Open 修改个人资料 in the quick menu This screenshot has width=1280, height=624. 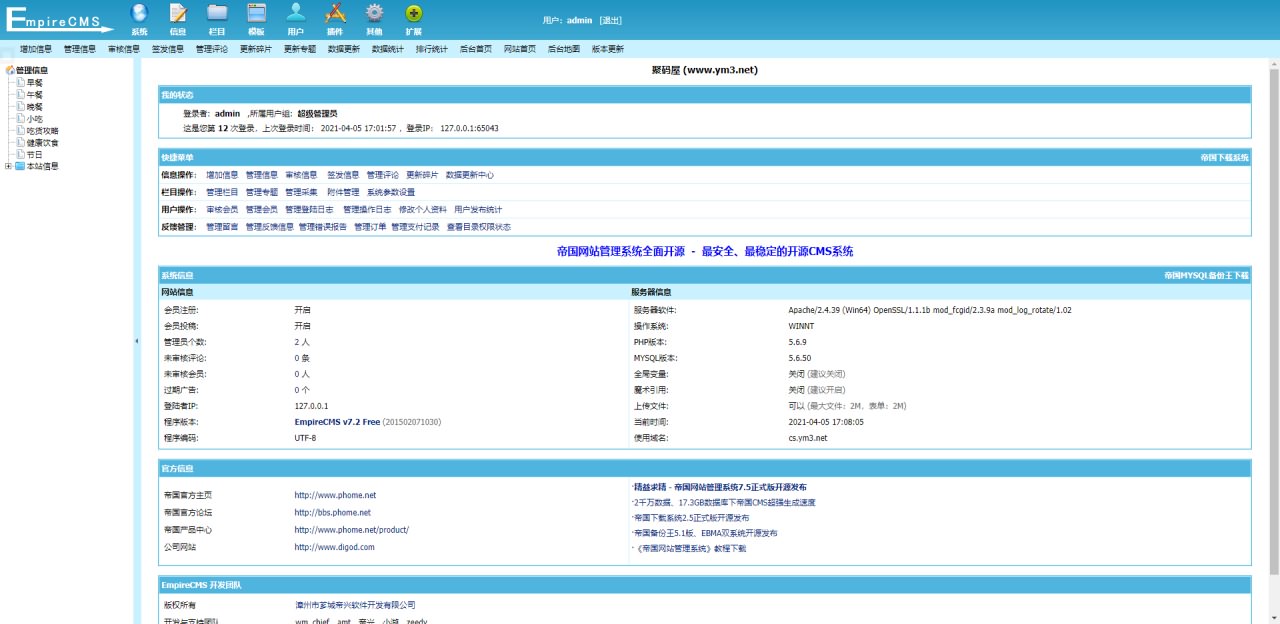pos(423,210)
